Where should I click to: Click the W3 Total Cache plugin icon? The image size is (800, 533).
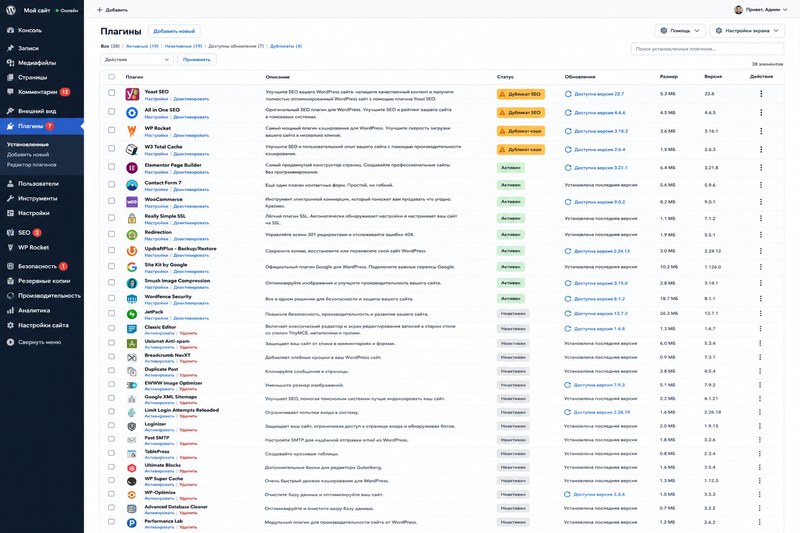(132, 149)
